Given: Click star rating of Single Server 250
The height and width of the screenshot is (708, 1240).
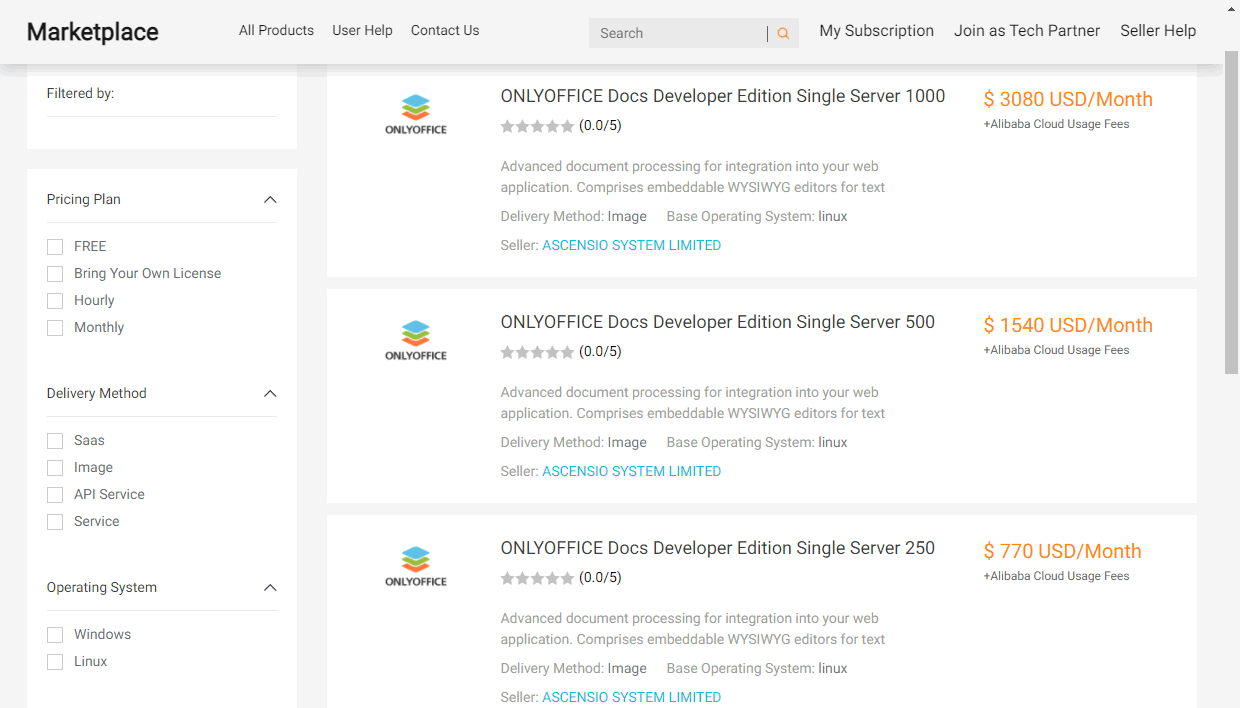Looking at the screenshot, I should point(538,578).
